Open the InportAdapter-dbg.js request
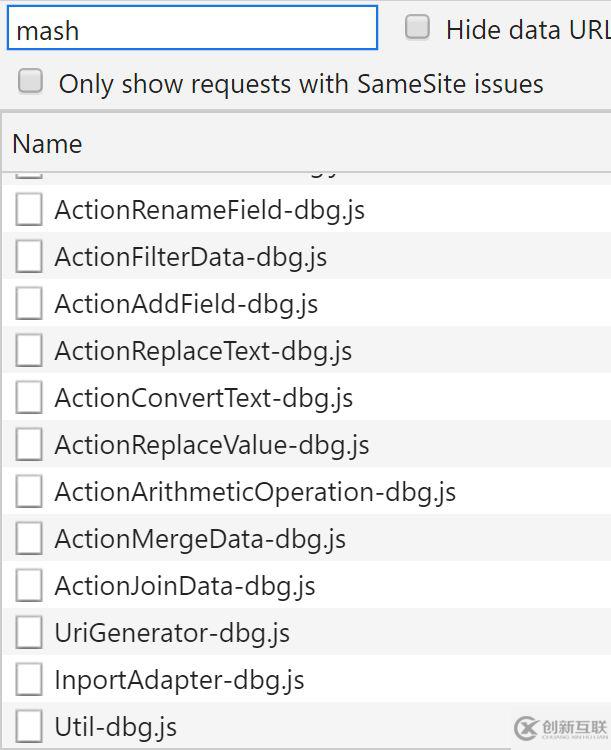The image size is (611, 750). tap(179, 680)
